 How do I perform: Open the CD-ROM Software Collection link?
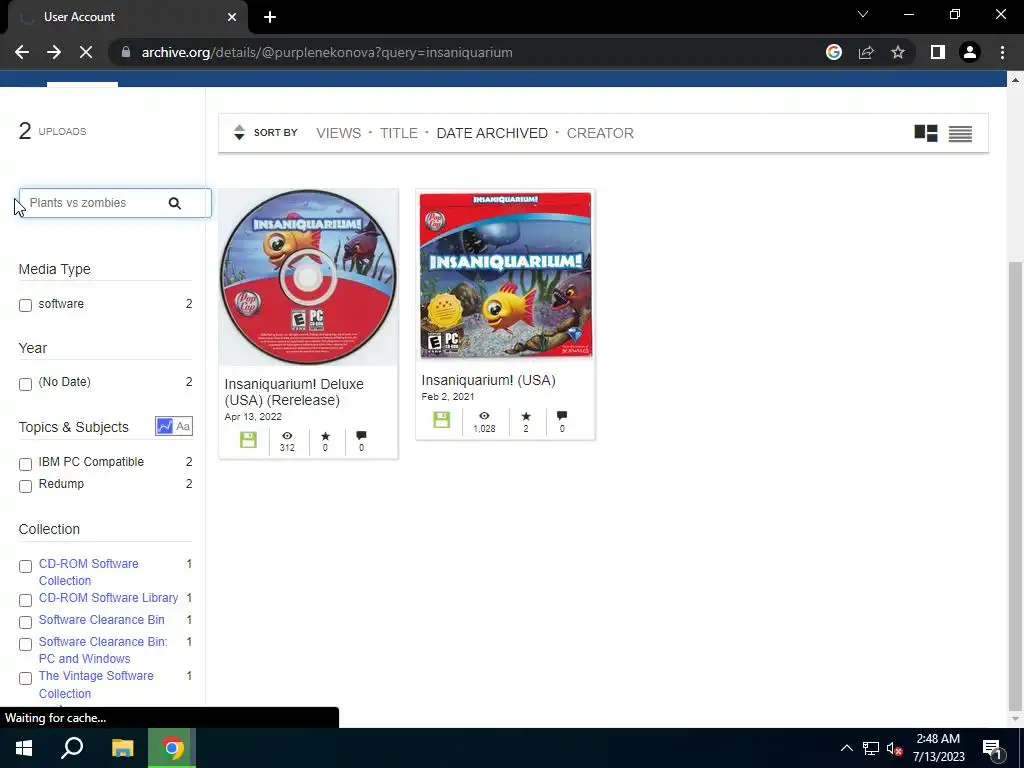tap(89, 572)
